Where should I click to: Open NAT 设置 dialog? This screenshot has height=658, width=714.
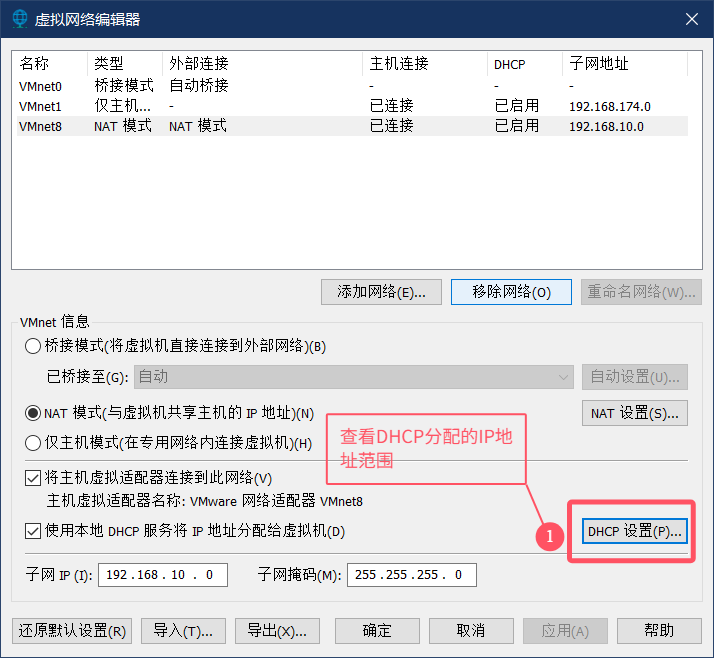[x=634, y=412]
